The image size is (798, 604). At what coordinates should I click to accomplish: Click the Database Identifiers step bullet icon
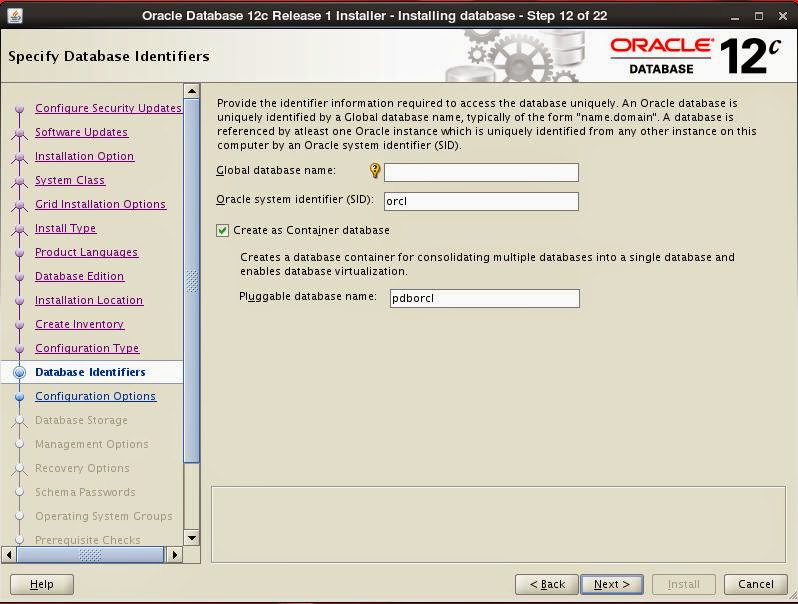19,372
